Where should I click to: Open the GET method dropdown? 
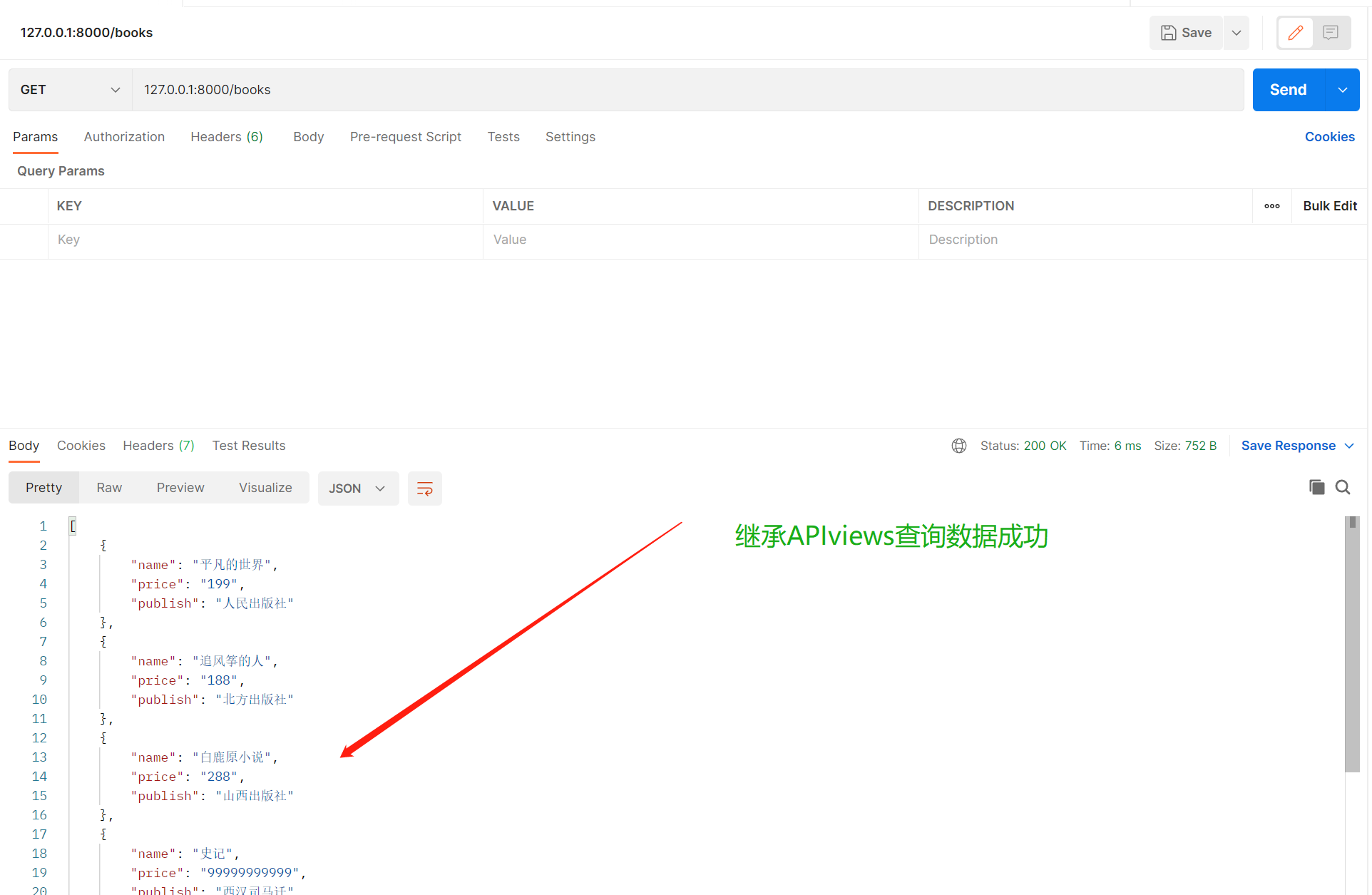(x=70, y=90)
